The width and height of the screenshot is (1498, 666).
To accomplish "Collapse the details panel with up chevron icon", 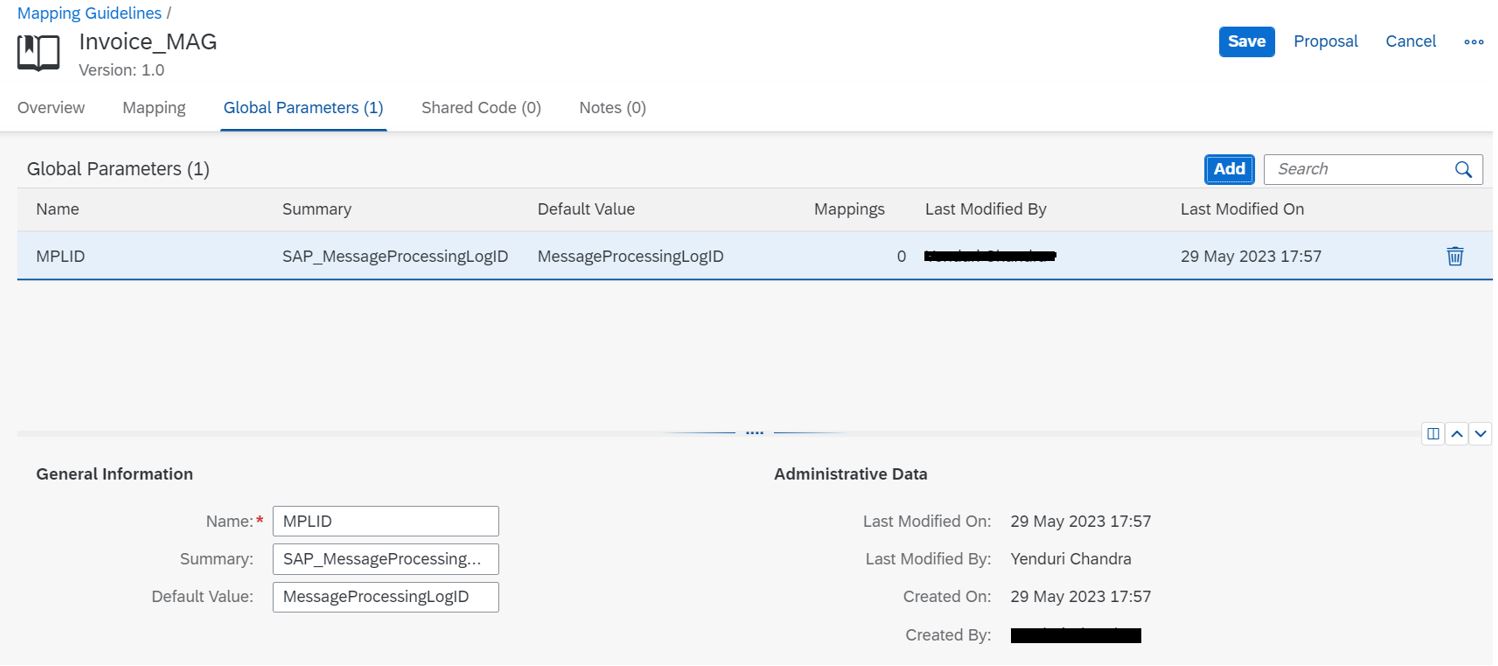I will tap(1457, 433).
